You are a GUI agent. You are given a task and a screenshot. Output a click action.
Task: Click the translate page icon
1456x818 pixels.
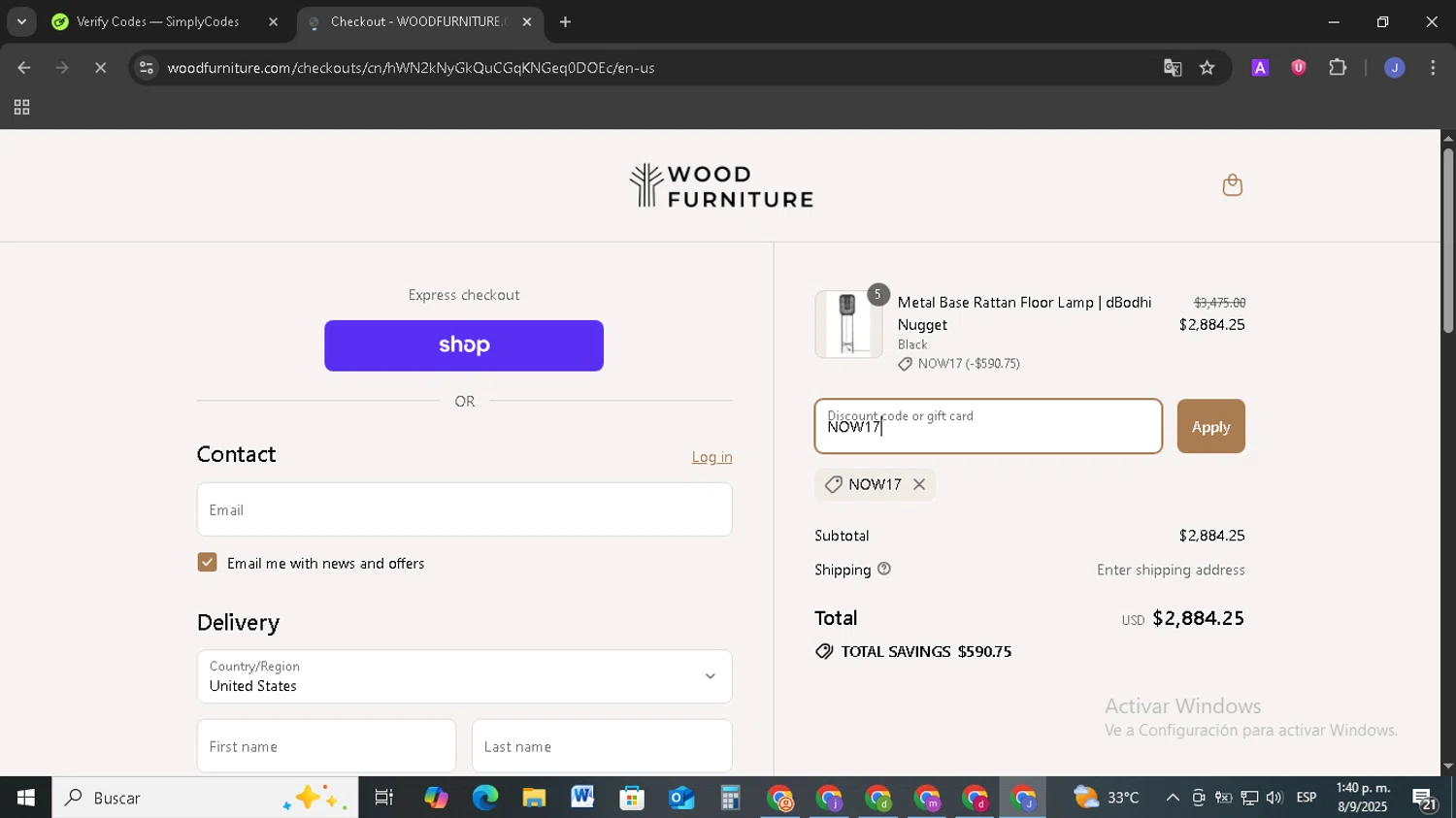(1173, 68)
